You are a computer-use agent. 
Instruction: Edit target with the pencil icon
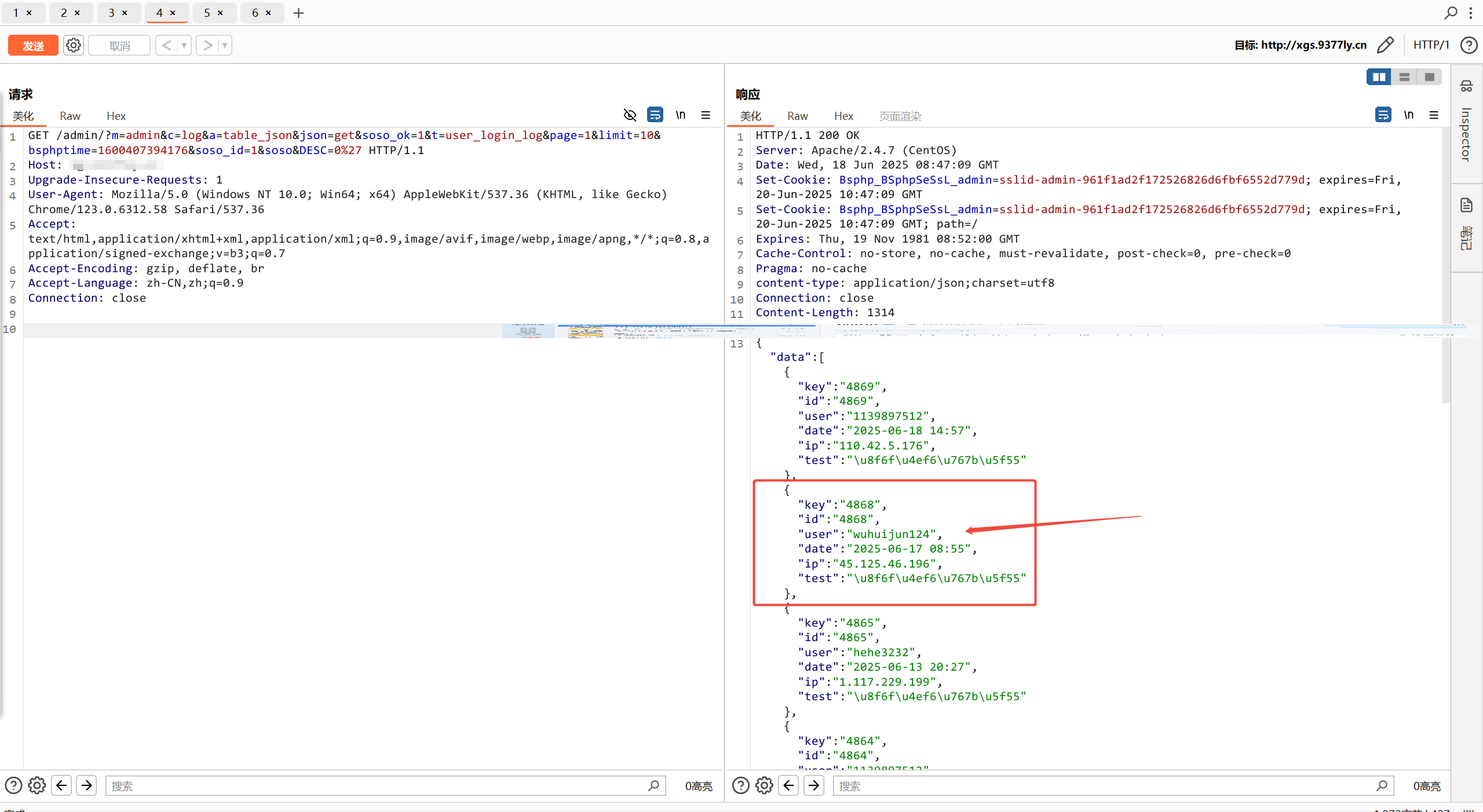1386,45
